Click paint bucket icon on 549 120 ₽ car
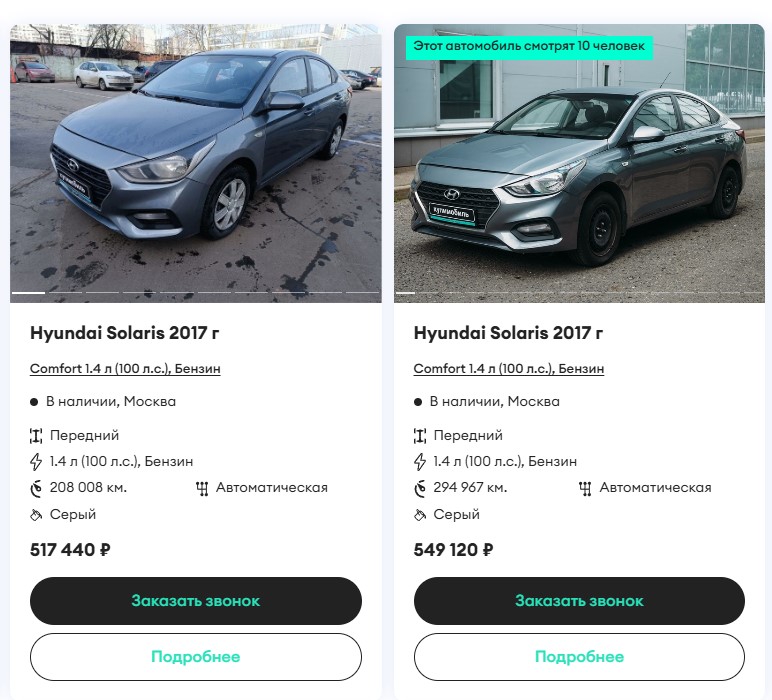Screen dimensions: 772x700 coord(419,515)
